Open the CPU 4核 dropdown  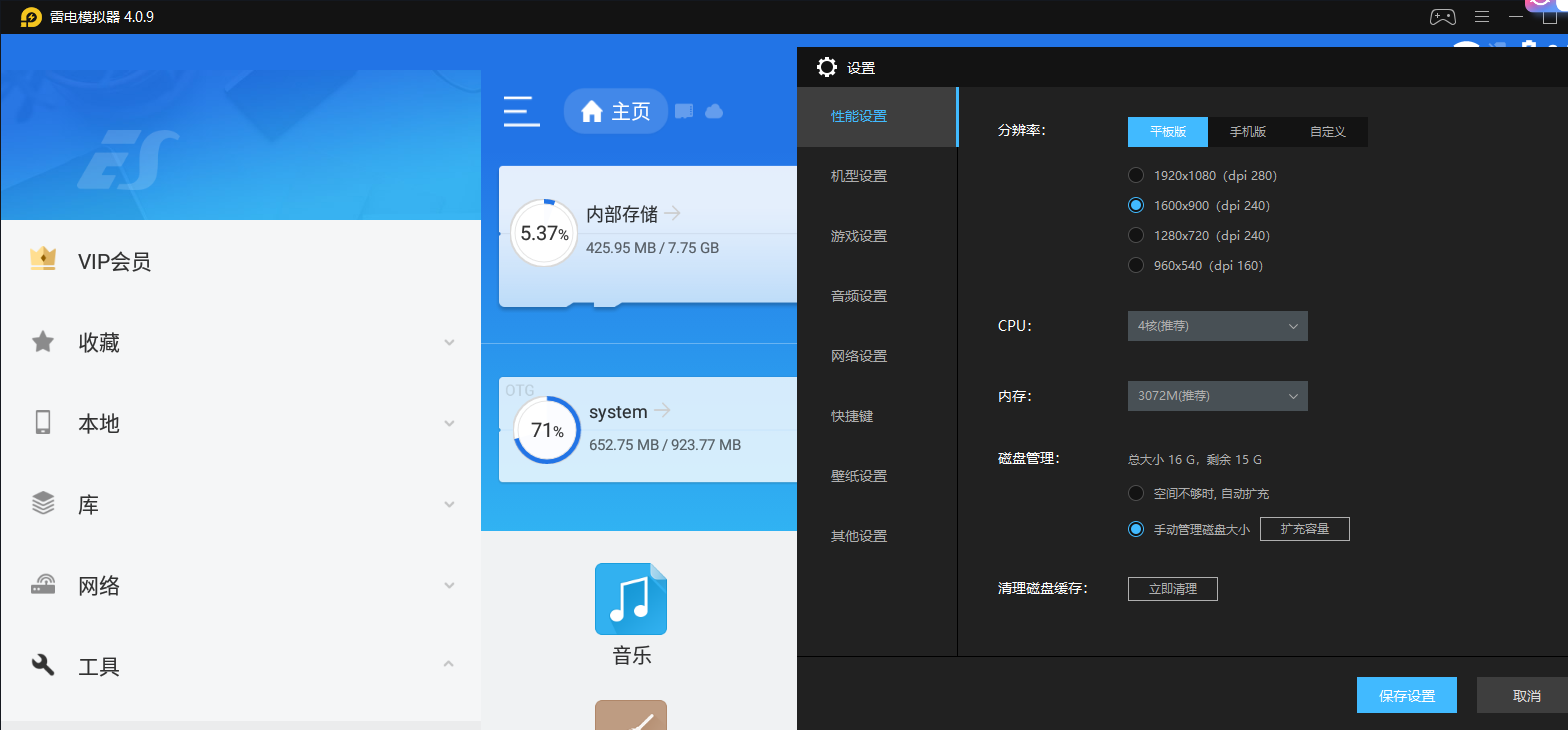(x=1217, y=326)
